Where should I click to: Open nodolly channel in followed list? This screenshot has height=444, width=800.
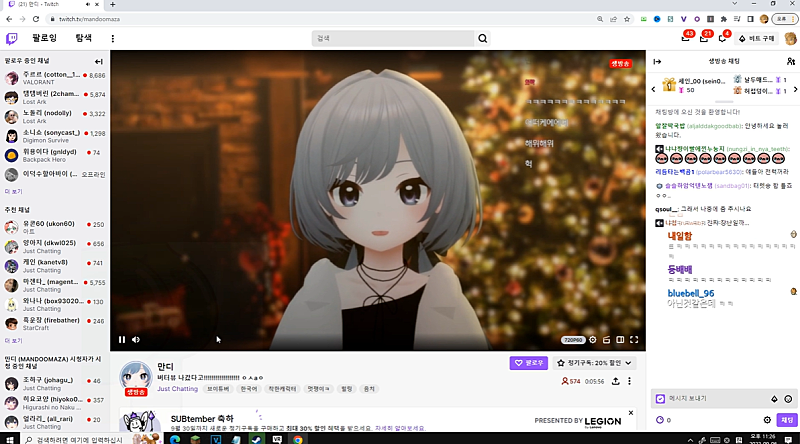tap(55, 117)
